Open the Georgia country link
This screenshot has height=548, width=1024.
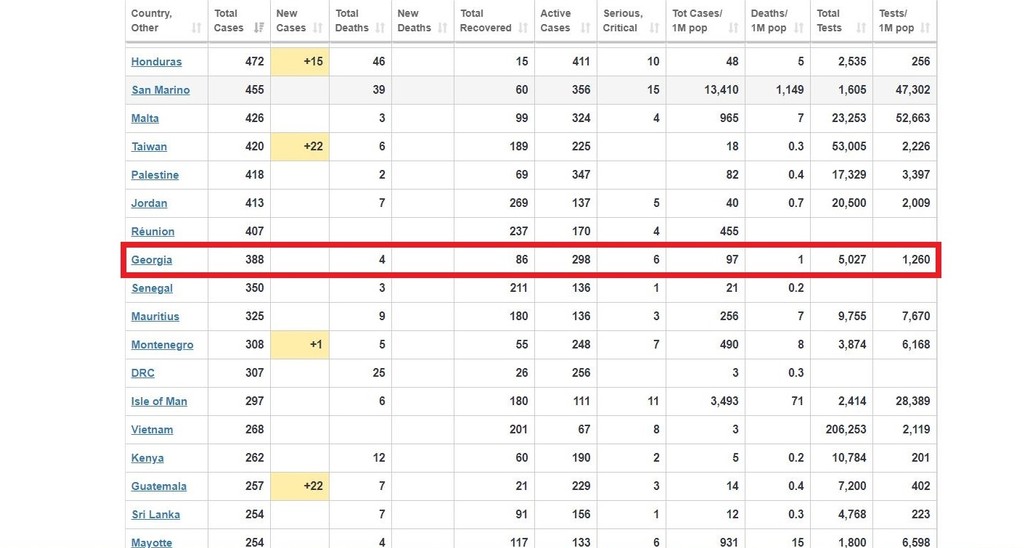[152, 260]
